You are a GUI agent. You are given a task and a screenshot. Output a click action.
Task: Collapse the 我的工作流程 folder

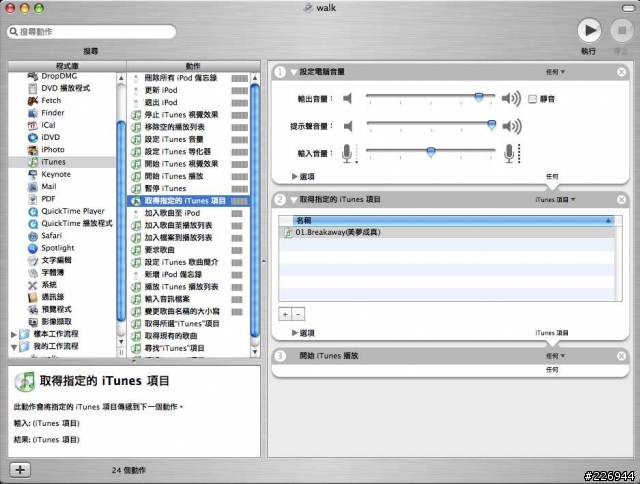[x=13, y=347]
